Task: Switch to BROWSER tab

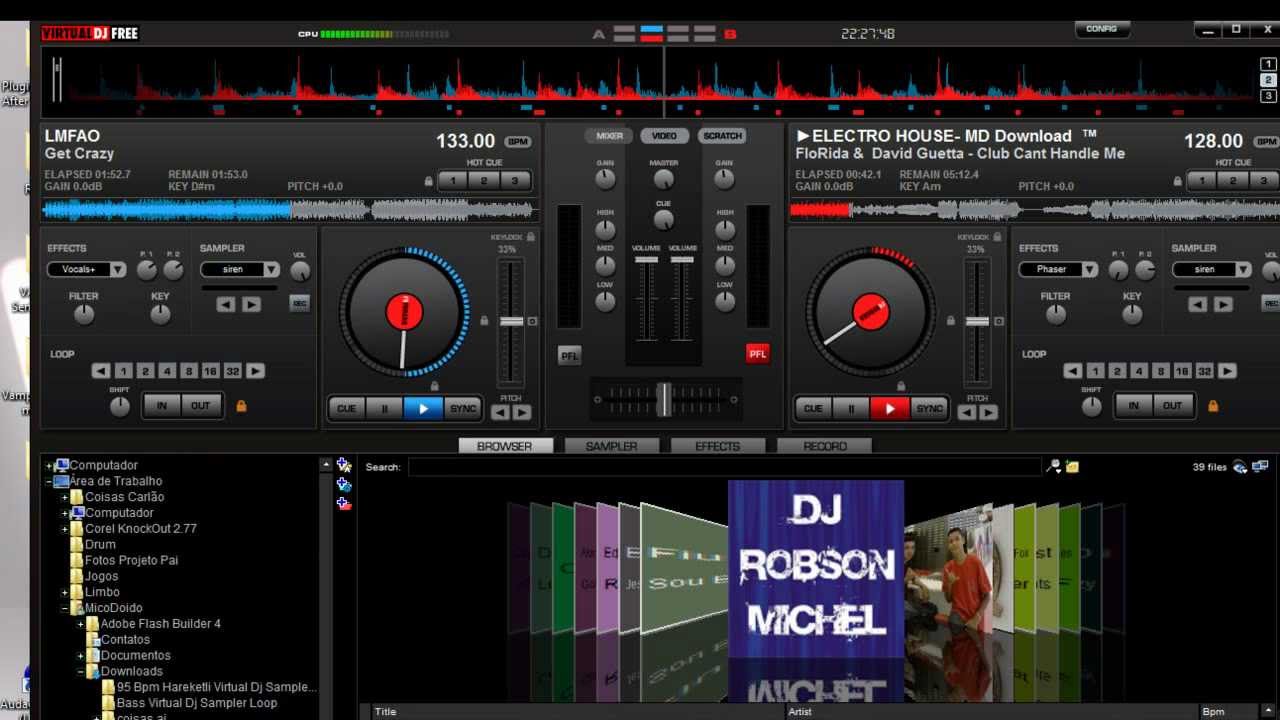Action: [505, 446]
